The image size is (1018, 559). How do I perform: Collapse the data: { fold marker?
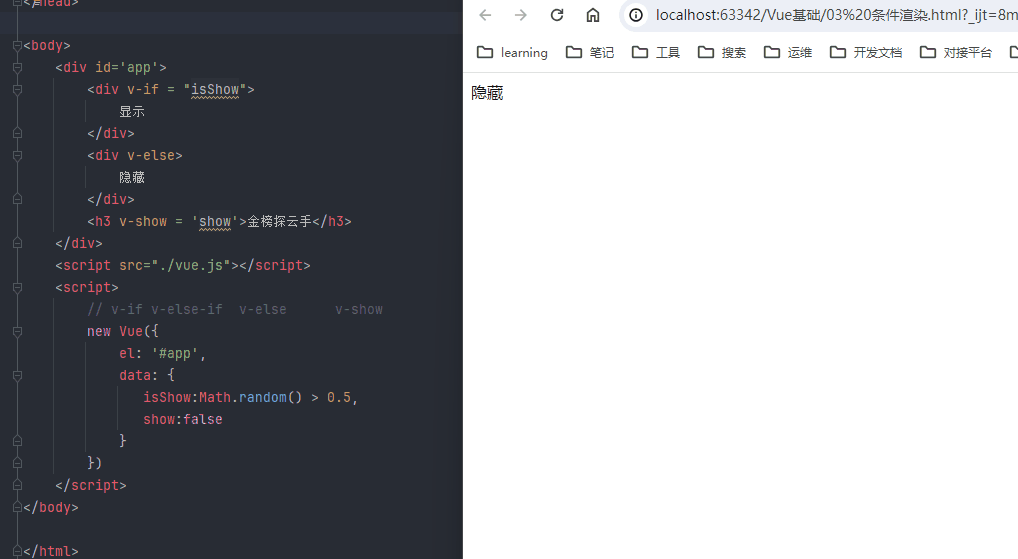tap(18, 375)
